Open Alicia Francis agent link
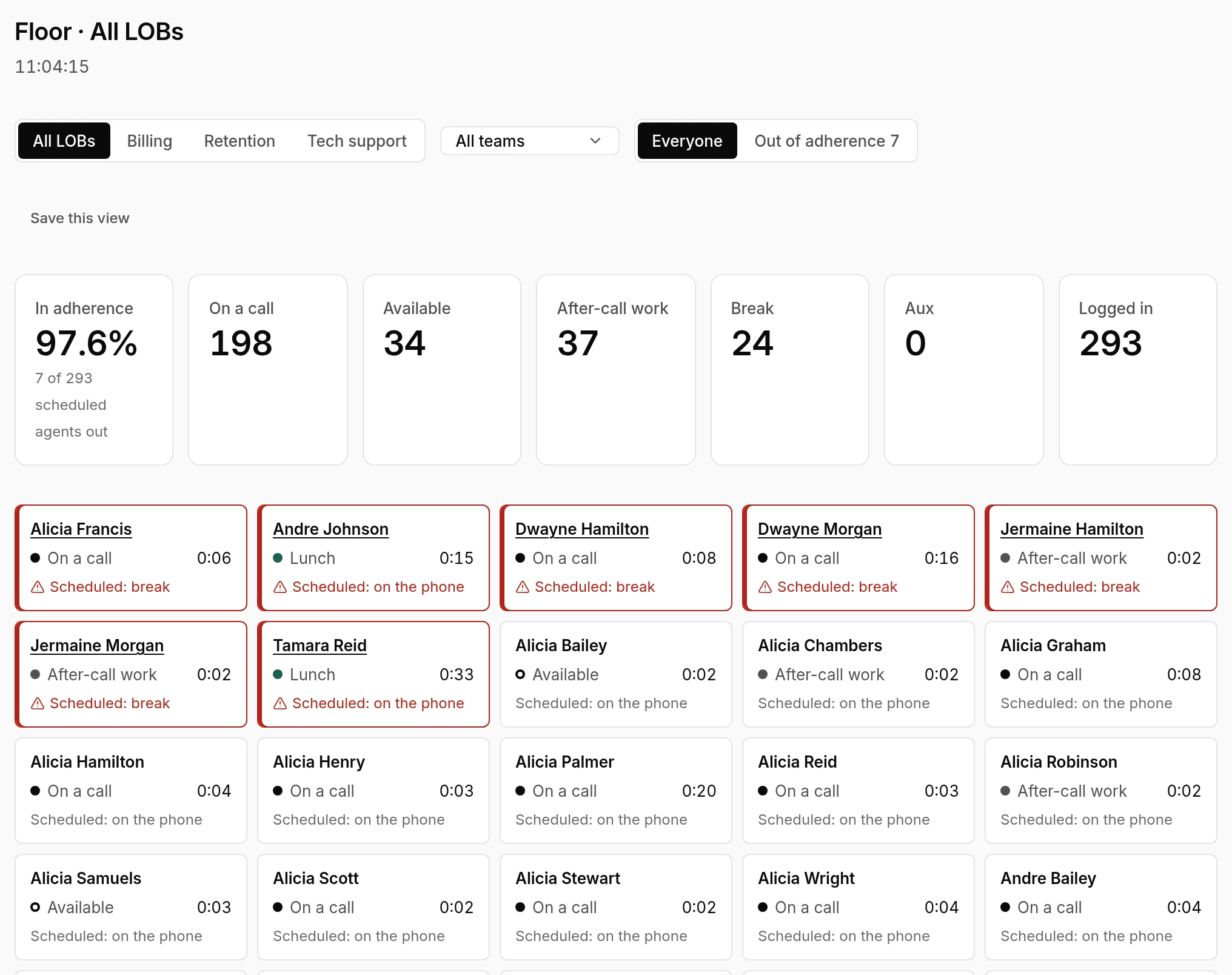Image resolution: width=1232 pixels, height=975 pixels. coord(81,529)
